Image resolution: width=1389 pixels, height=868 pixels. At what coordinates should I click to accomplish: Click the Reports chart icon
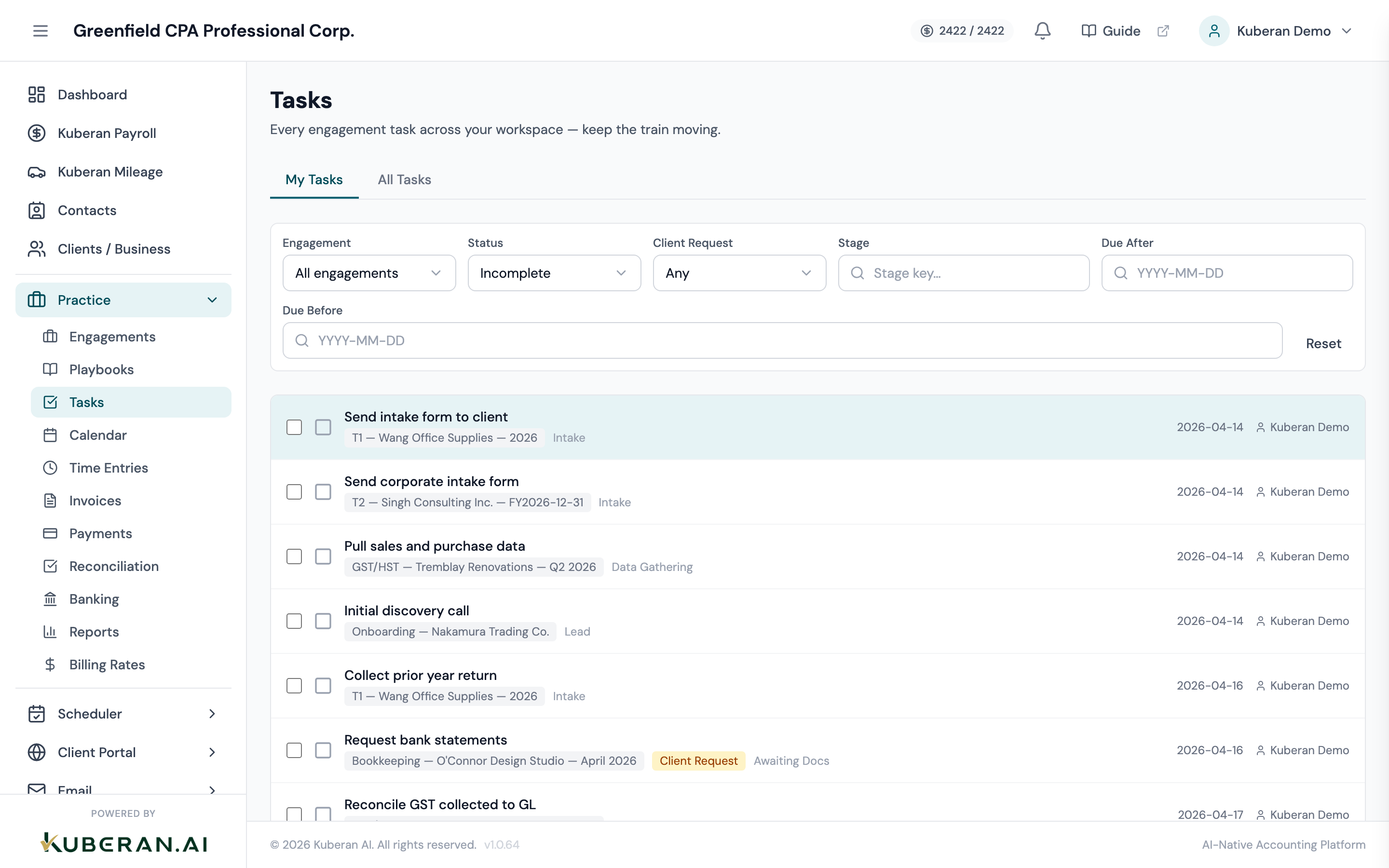click(50, 632)
